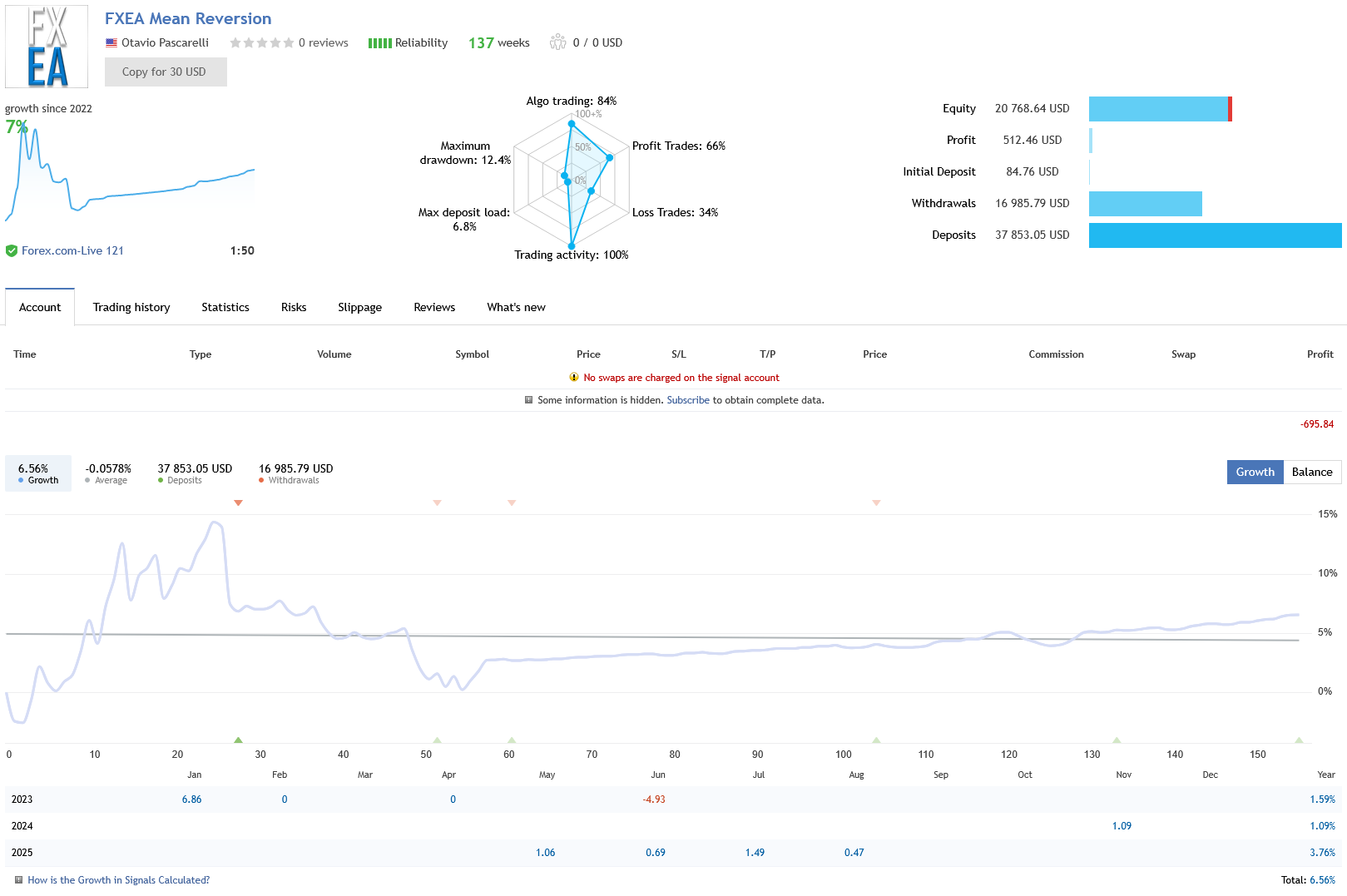Click the yellow swap warning icon

click(x=574, y=377)
